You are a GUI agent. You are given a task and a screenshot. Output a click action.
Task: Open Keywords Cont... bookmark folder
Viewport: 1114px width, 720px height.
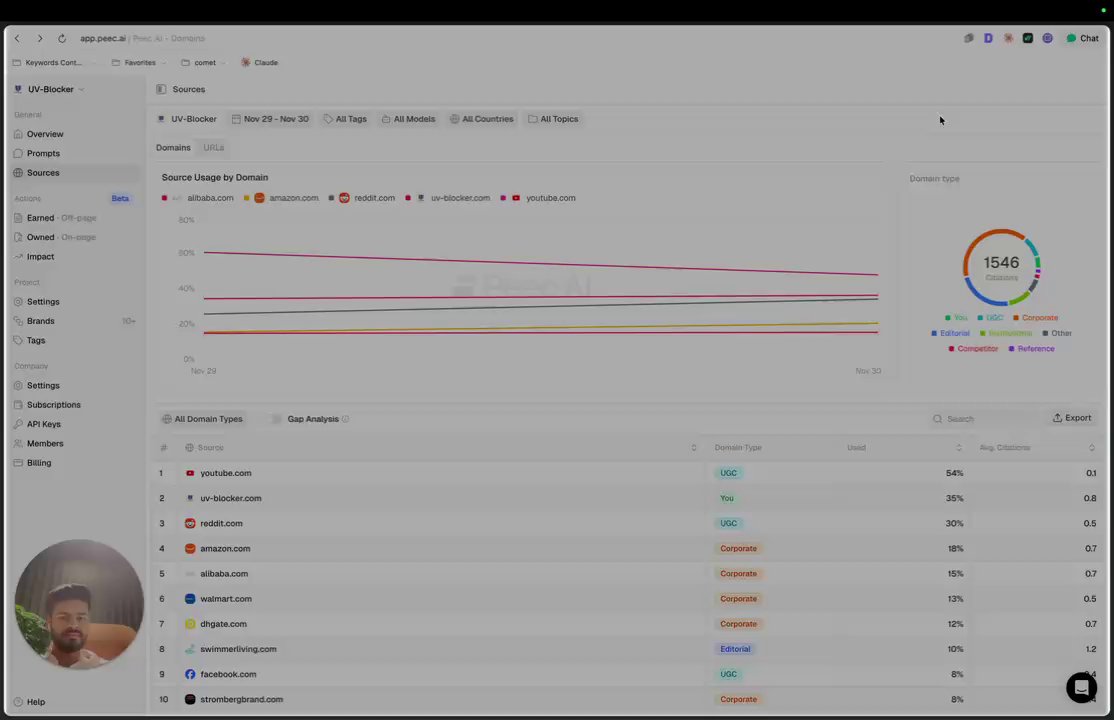click(48, 63)
